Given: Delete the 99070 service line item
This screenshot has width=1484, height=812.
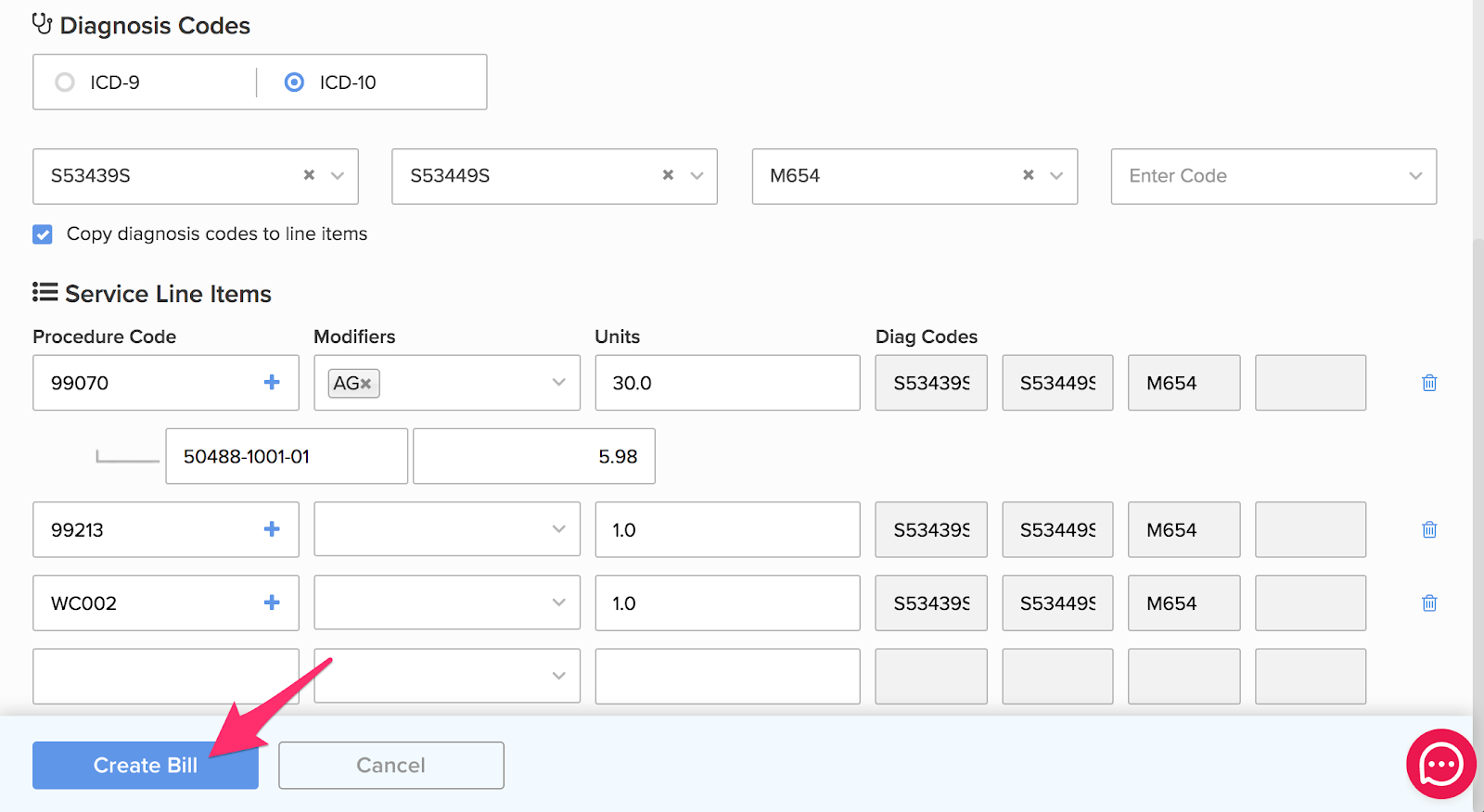Looking at the screenshot, I should (x=1429, y=383).
